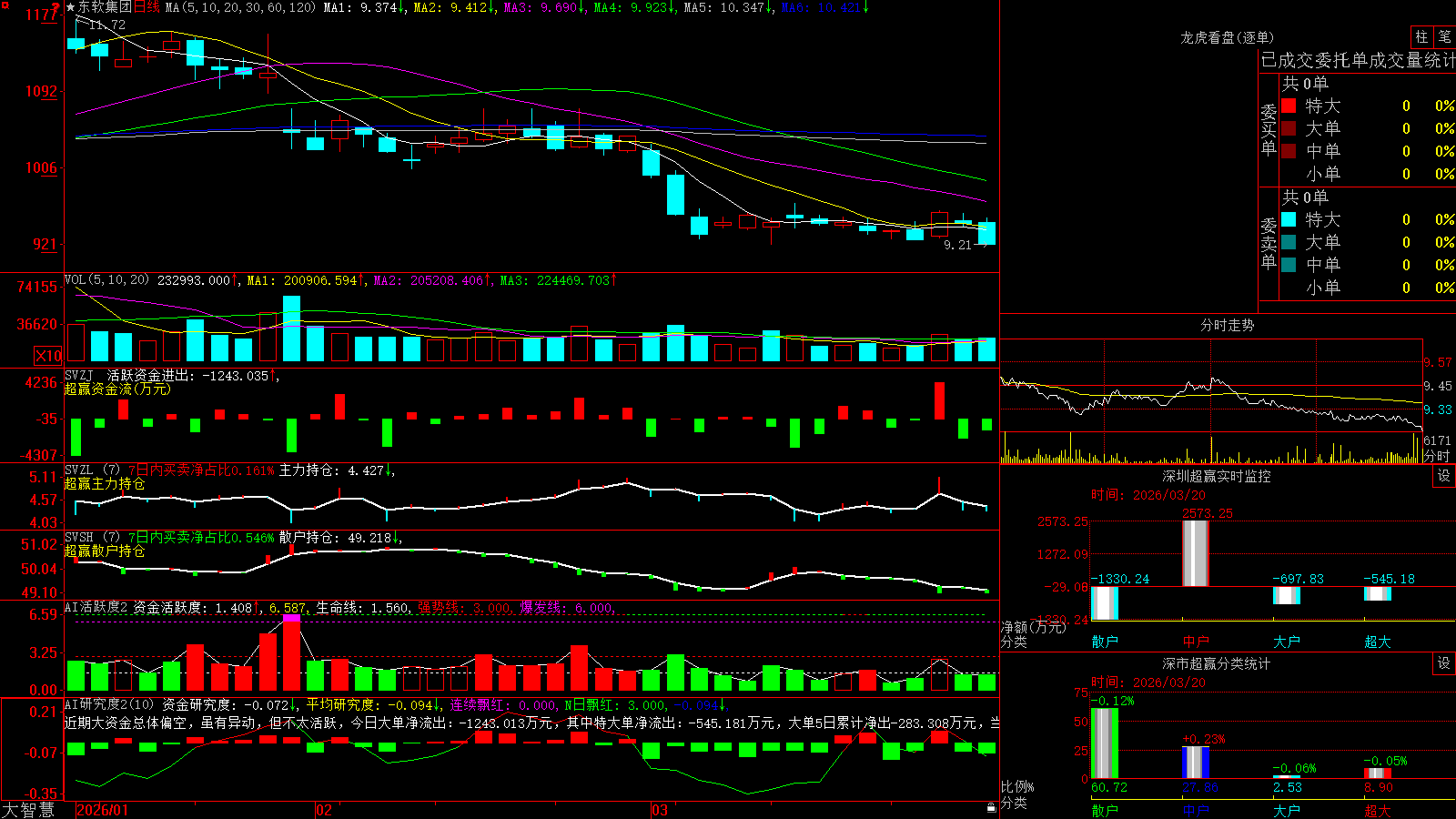Click the AI研究度2(10) indicator name
The width and height of the screenshot is (1456, 819).
[109, 704]
